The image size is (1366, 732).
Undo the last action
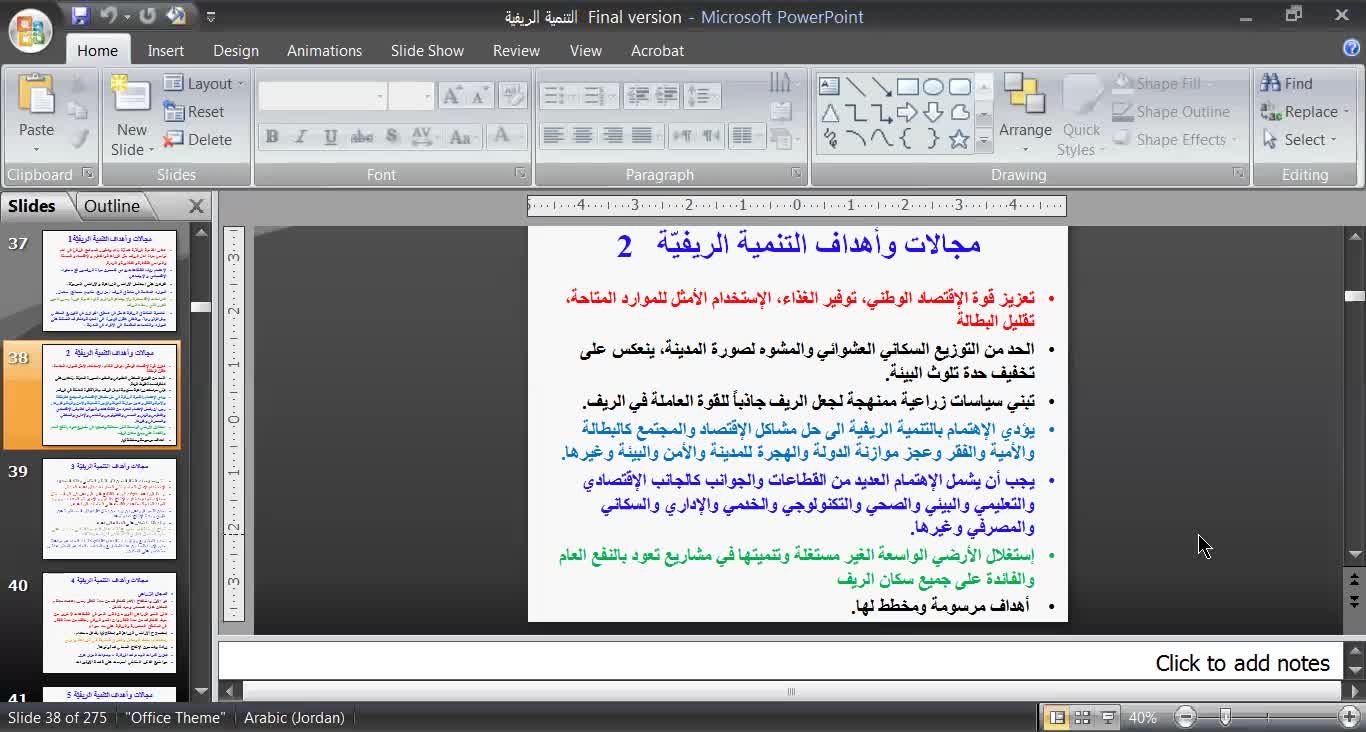coord(109,16)
